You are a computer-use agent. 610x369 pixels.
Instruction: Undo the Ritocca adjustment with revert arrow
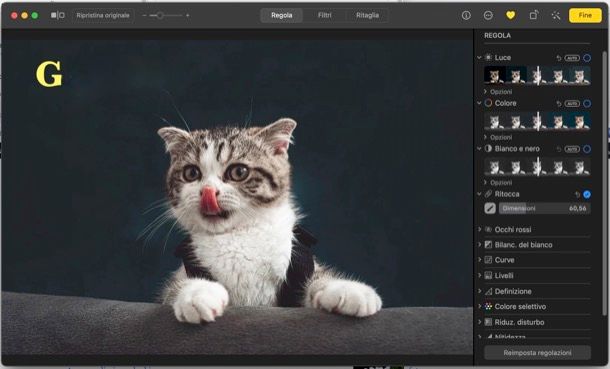tap(577, 194)
